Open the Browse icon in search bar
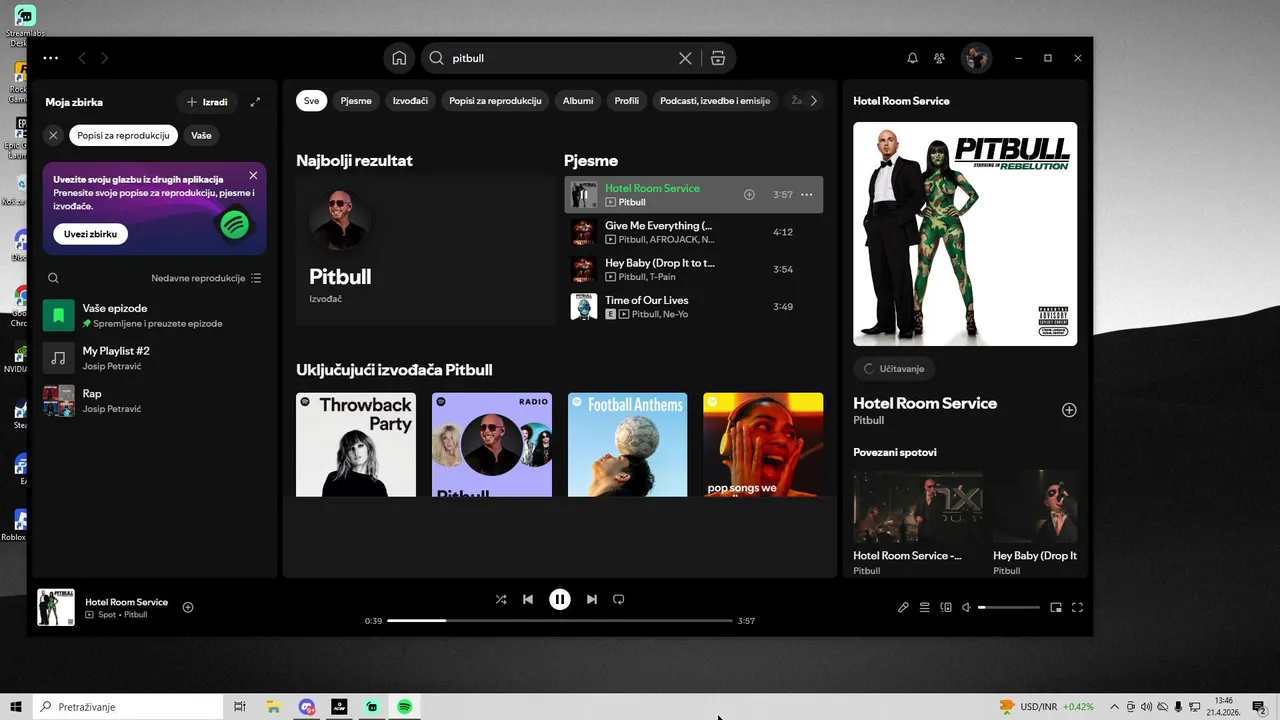The image size is (1280, 720). (718, 58)
